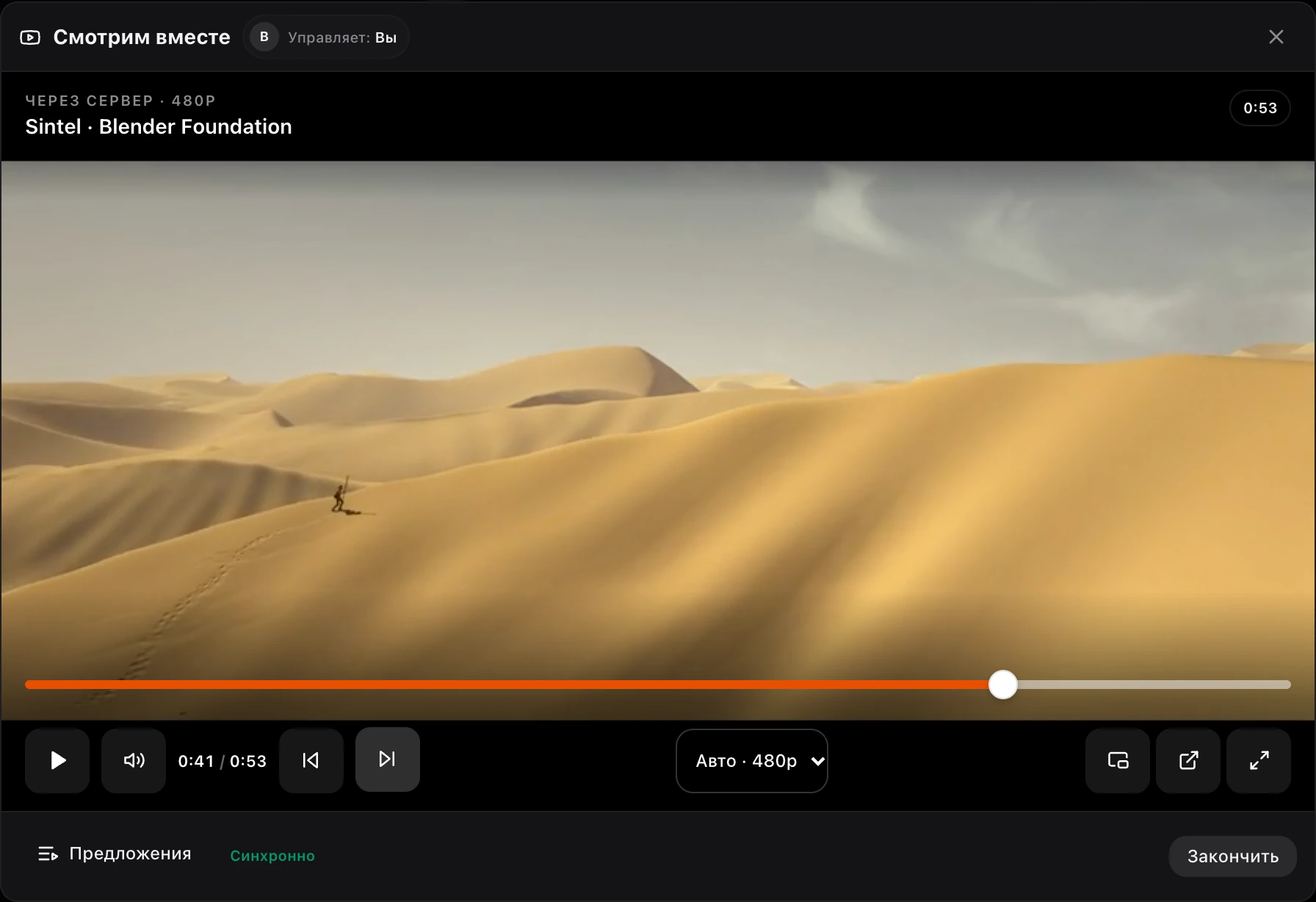Mute the volume speaker icon
This screenshot has width=1316, height=902.
click(134, 760)
